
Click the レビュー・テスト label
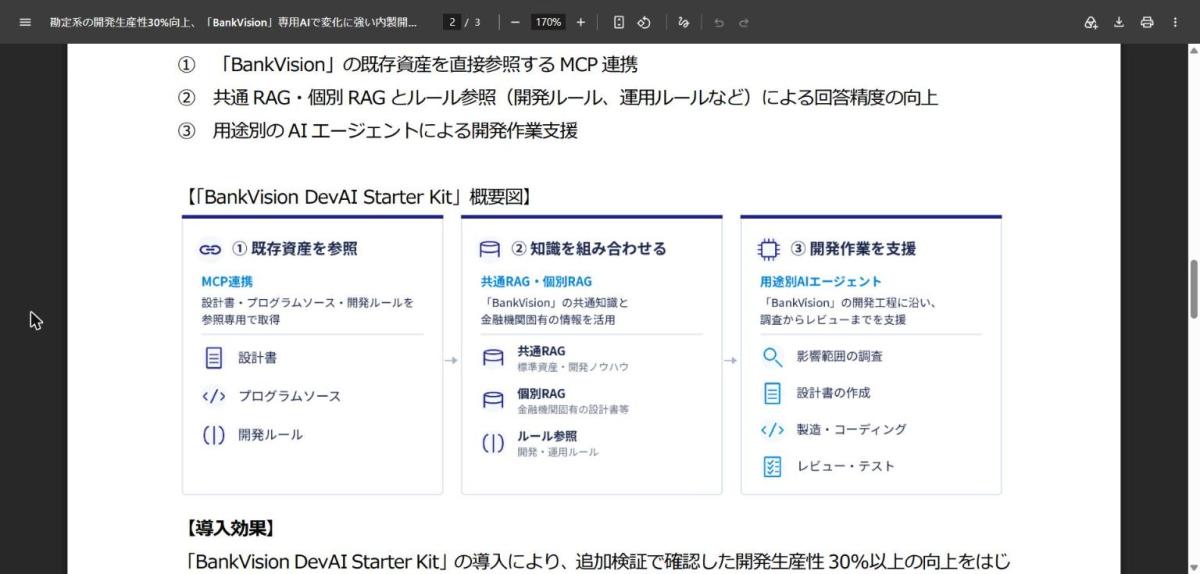[x=846, y=466]
